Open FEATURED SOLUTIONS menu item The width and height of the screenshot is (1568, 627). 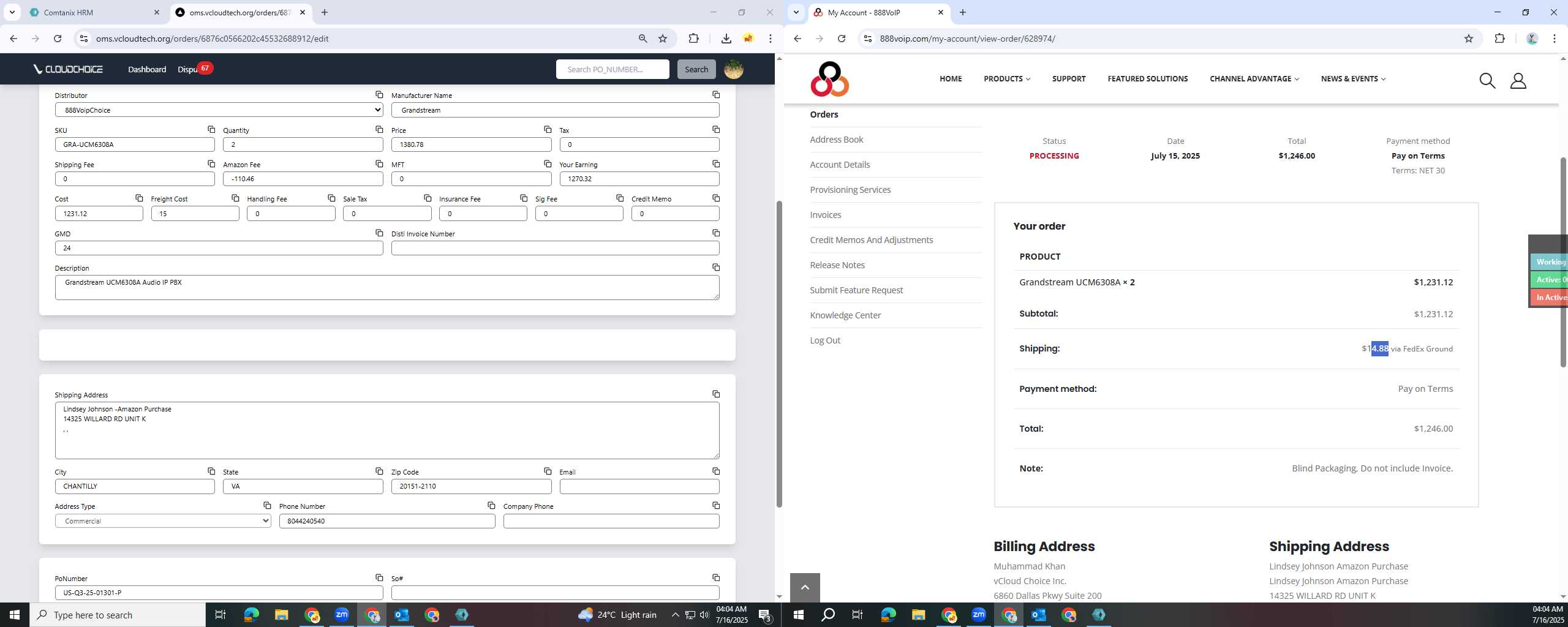click(x=1147, y=79)
